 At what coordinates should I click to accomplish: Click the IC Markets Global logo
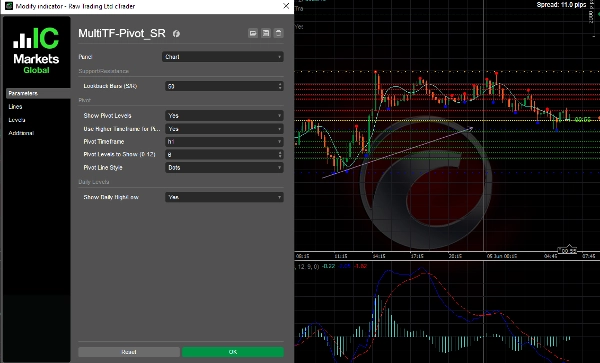[36, 50]
